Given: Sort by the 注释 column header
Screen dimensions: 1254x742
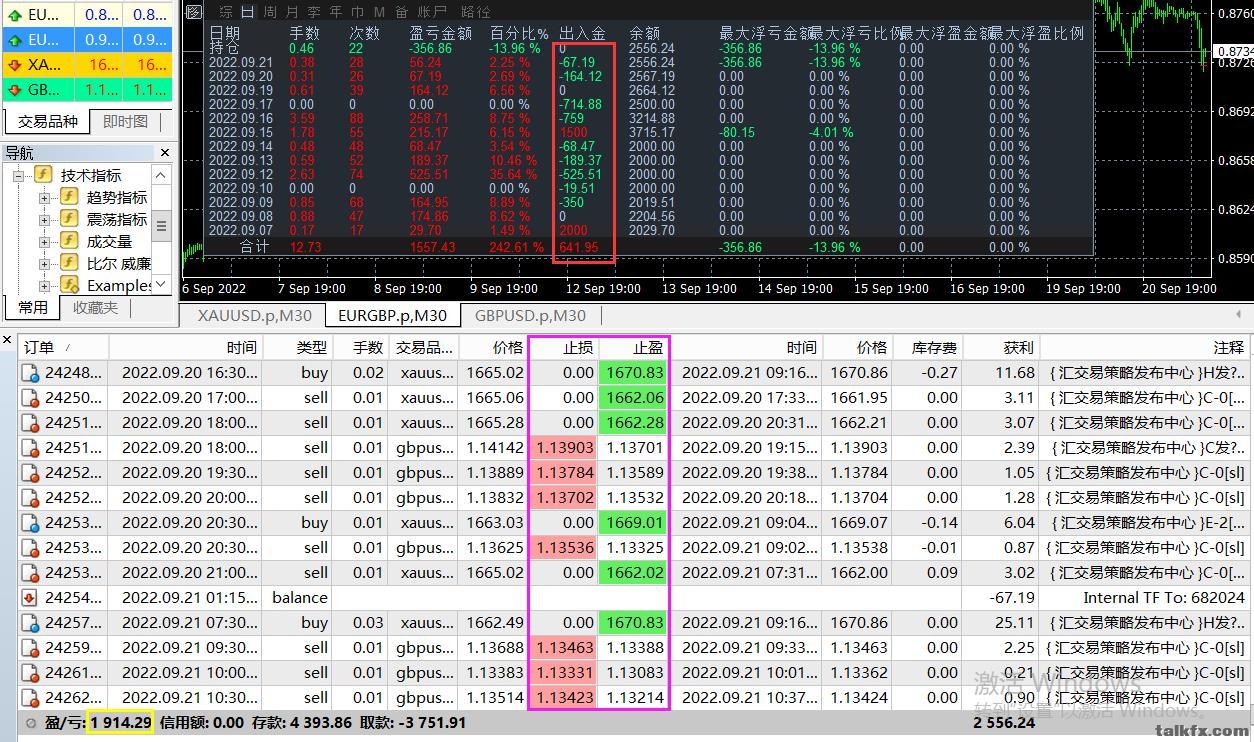Looking at the screenshot, I should tap(1146, 347).
